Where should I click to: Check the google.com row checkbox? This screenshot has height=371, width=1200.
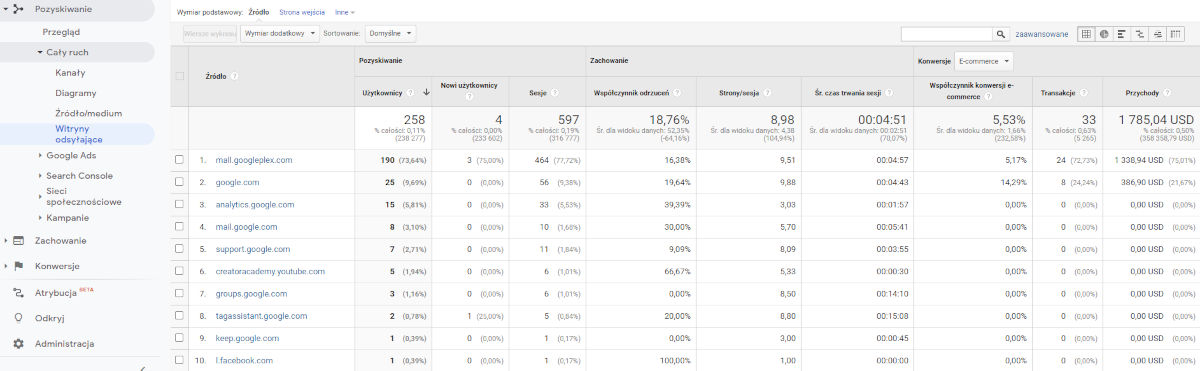click(180, 182)
